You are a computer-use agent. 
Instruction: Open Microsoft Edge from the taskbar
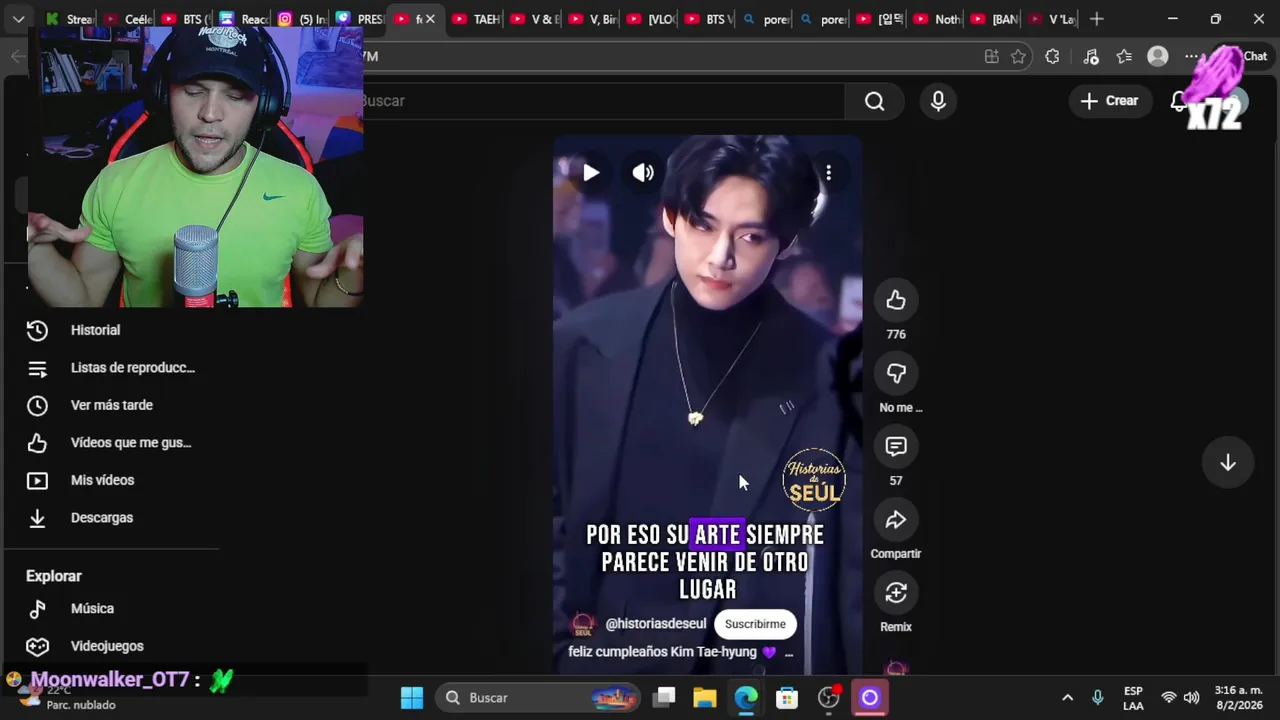click(x=746, y=698)
